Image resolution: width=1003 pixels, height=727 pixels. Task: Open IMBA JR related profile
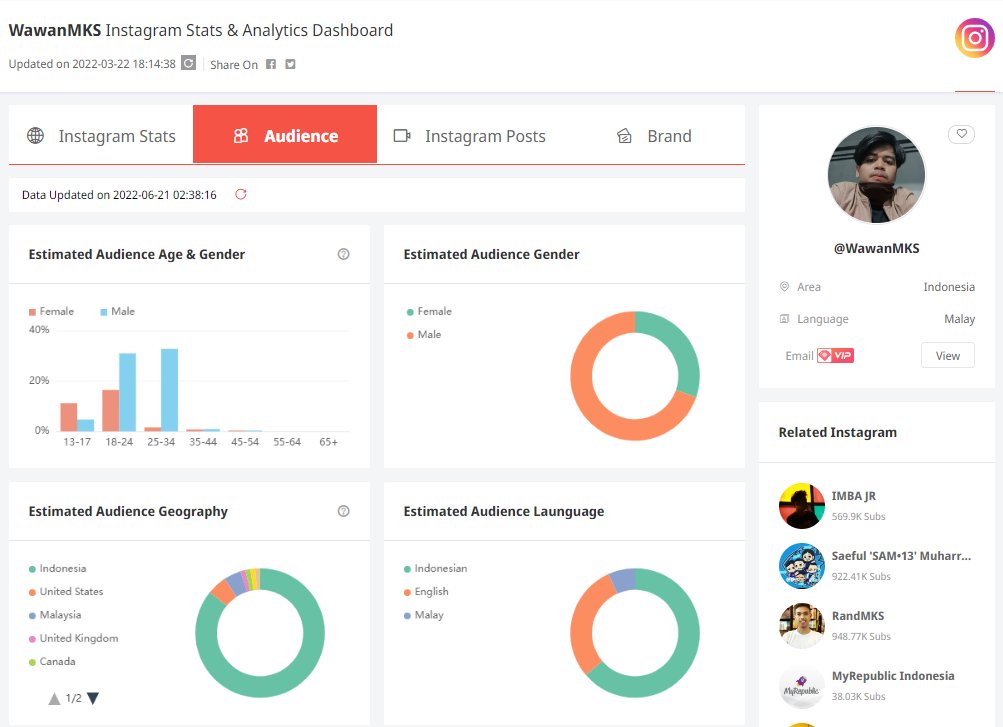pos(854,496)
